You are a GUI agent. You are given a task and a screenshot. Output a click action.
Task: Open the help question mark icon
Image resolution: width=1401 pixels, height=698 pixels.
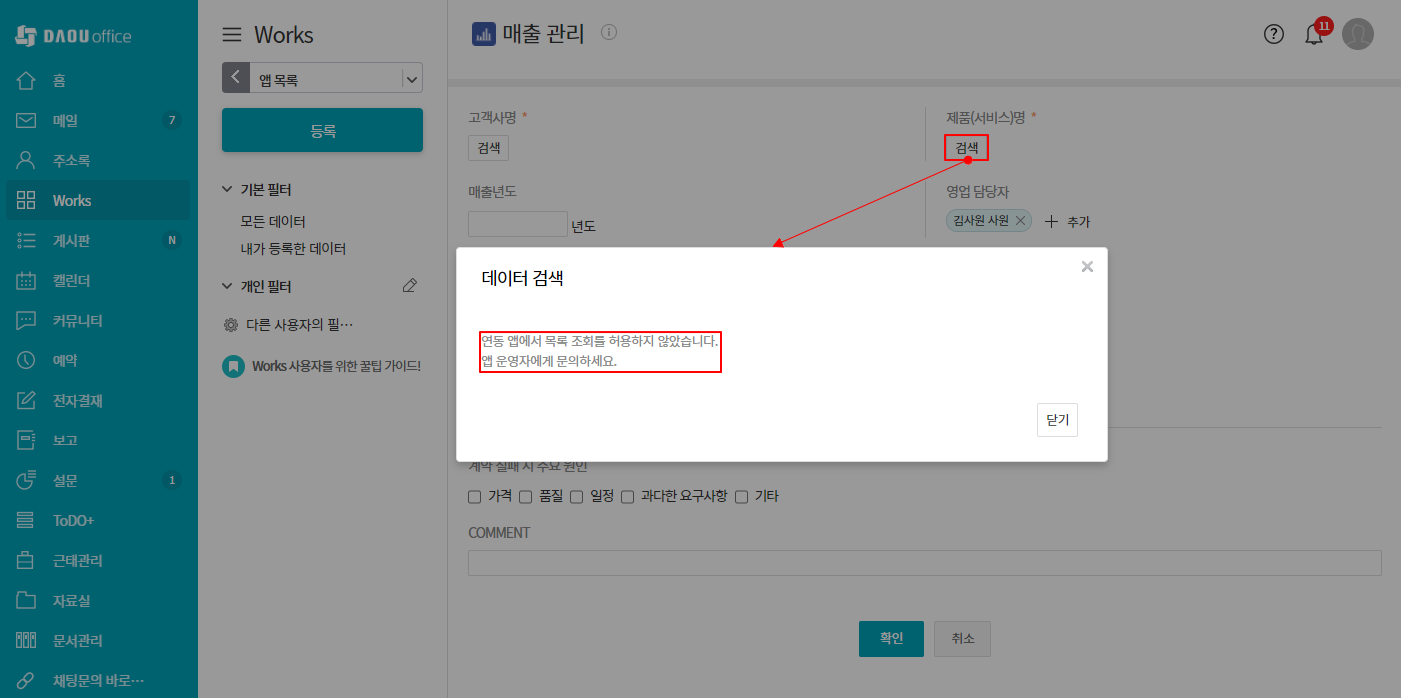point(1273,35)
